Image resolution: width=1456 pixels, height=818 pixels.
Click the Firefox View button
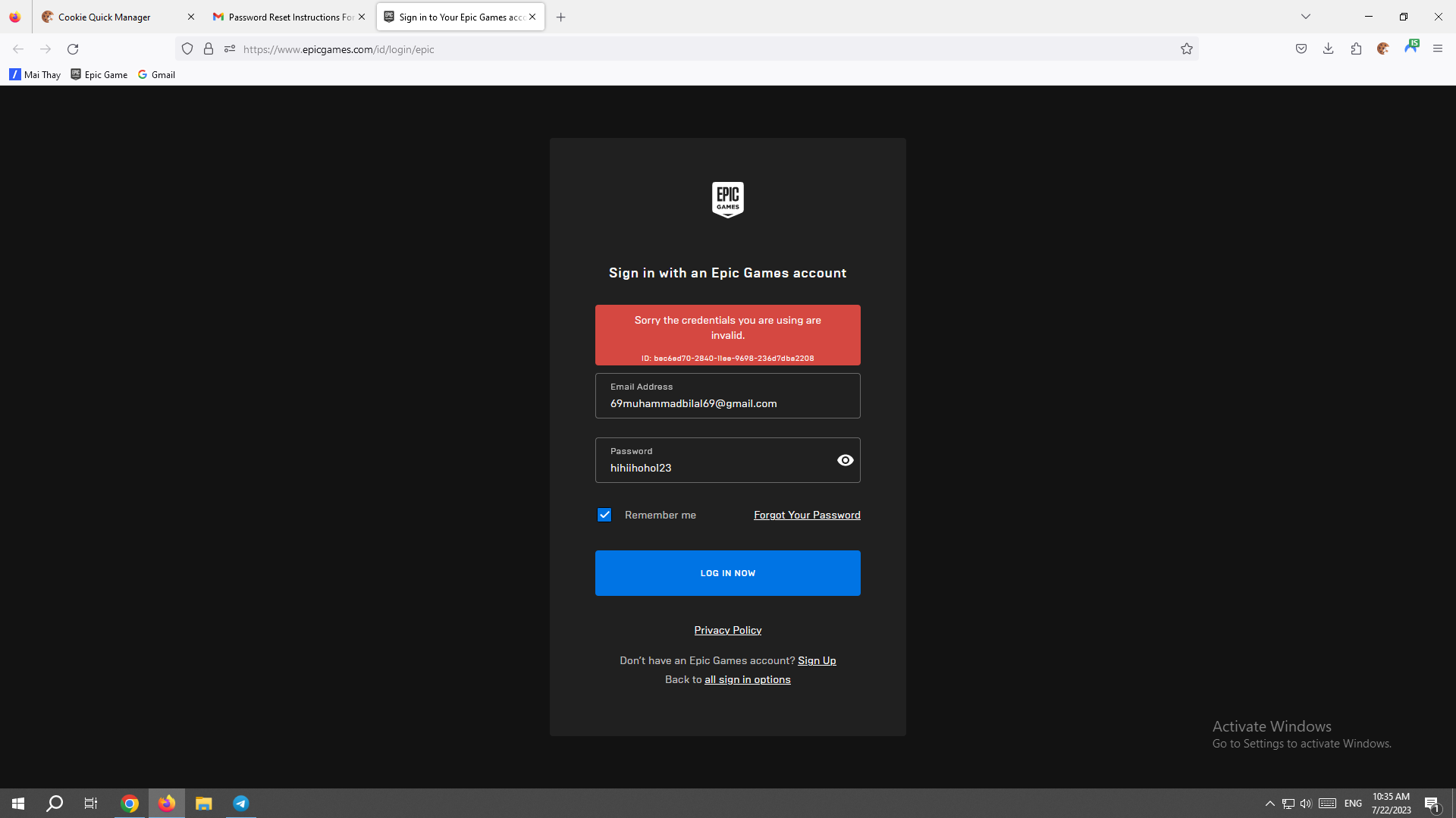tap(15, 17)
